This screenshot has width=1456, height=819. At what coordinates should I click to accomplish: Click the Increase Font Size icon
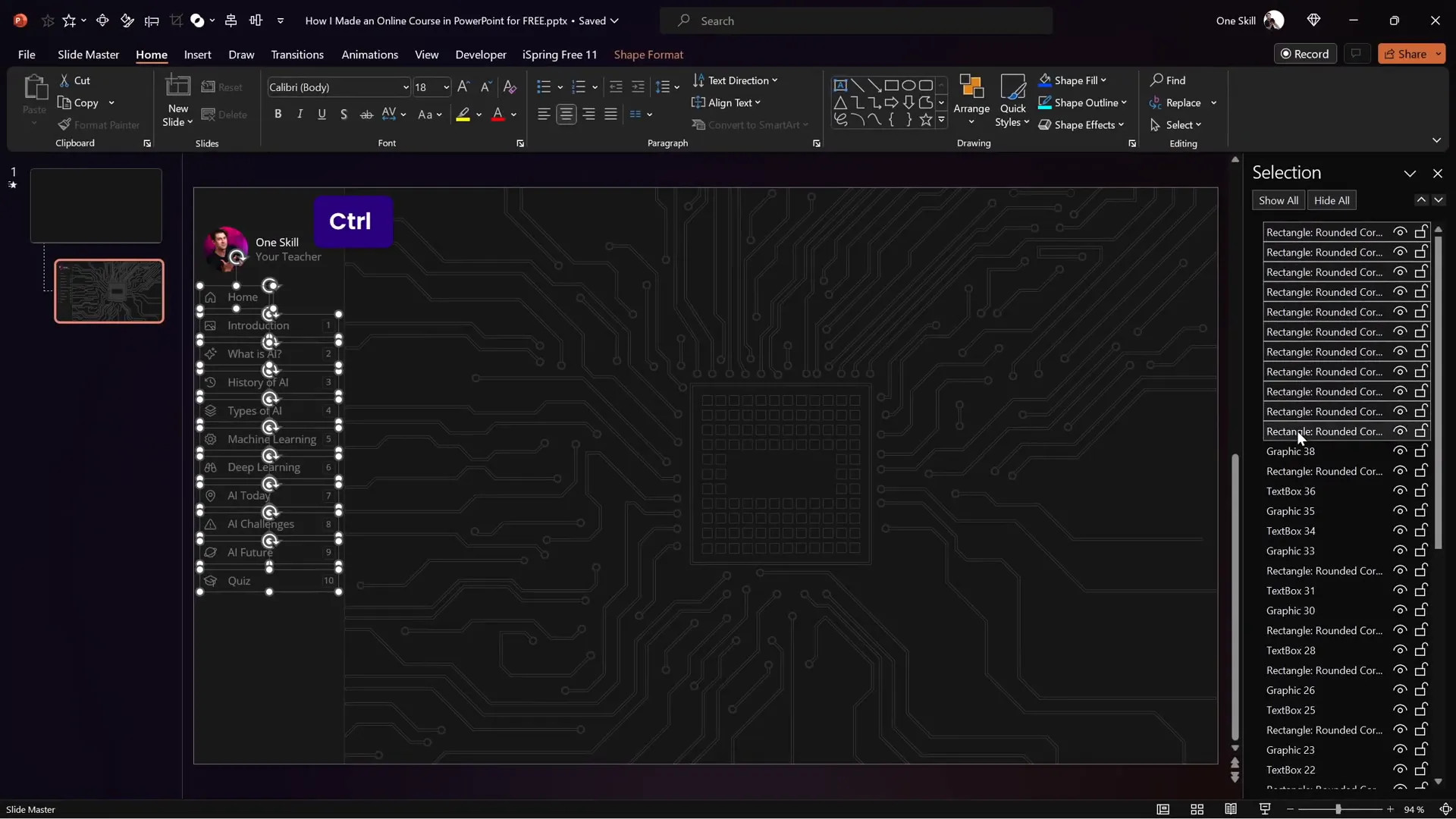pyautogui.click(x=463, y=86)
